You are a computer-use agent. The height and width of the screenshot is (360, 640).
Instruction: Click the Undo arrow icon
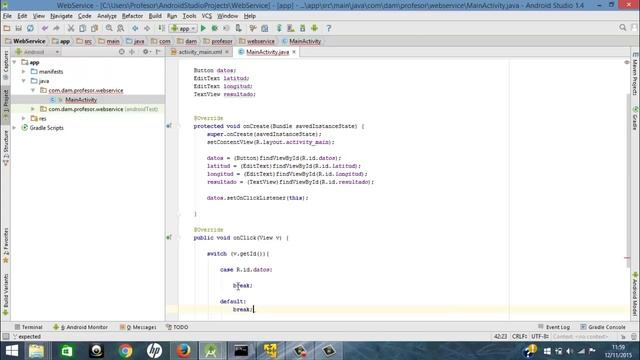pos(44,28)
